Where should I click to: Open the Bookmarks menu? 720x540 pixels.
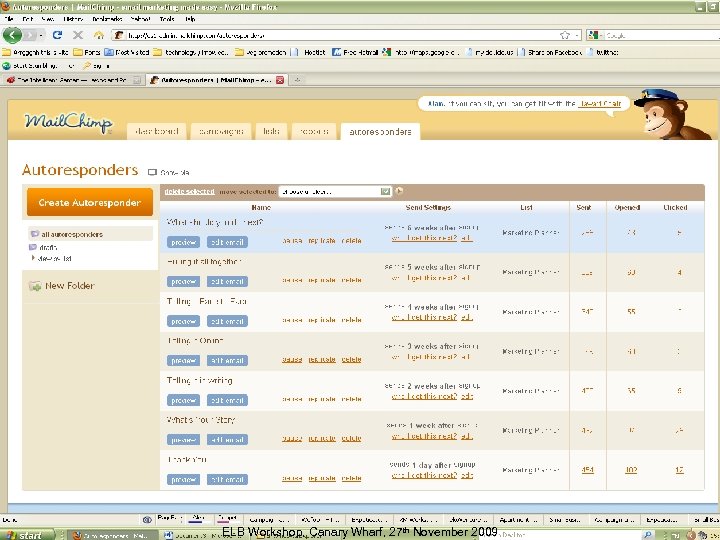tap(107, 19)
